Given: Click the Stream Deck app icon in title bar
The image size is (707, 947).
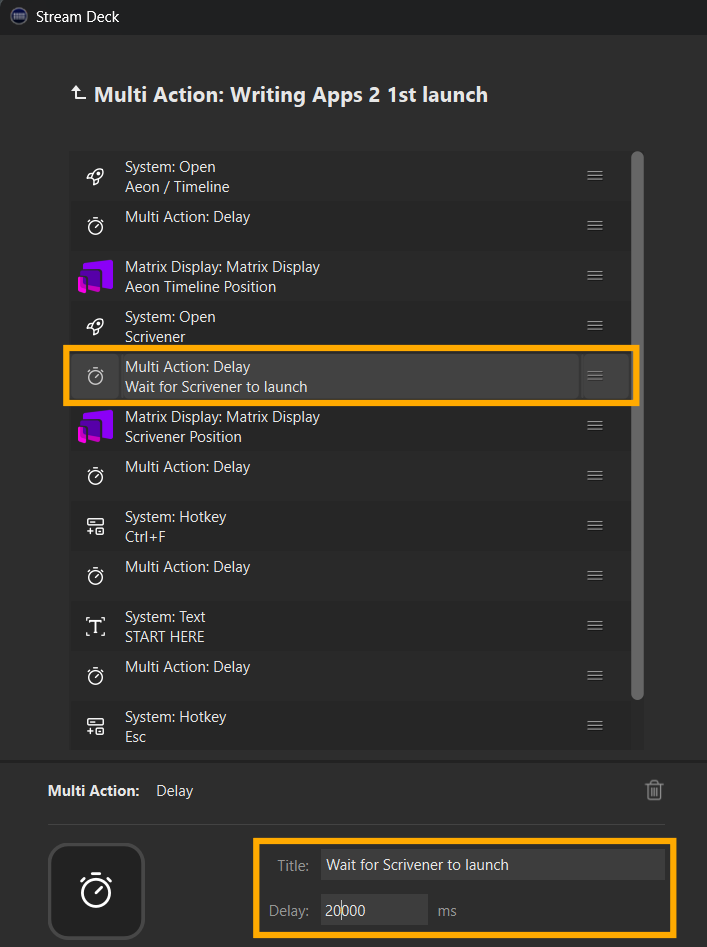Looking at the screenshot, I should coord(19,16).
